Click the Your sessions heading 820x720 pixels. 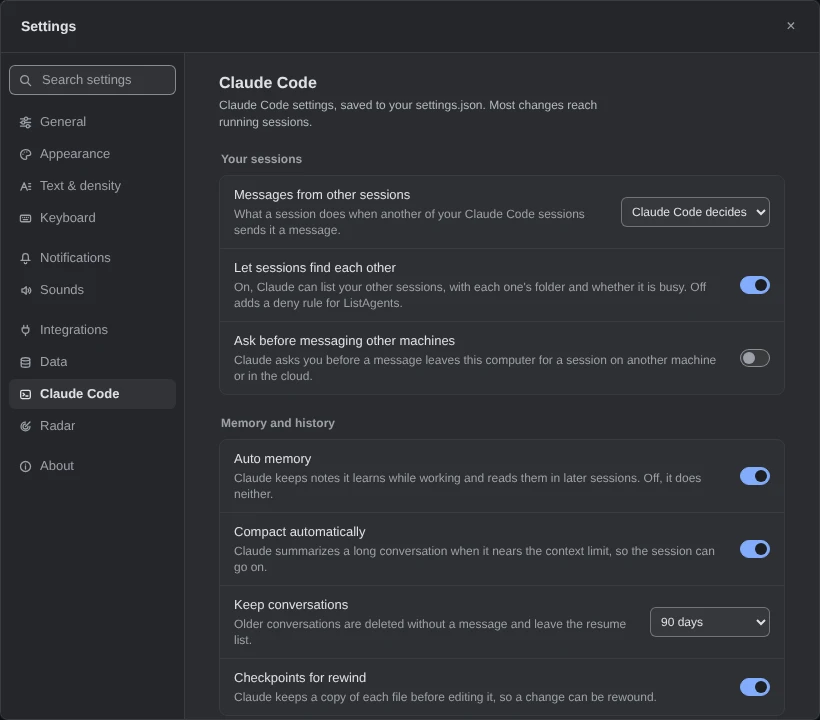[x=261, y=159]
